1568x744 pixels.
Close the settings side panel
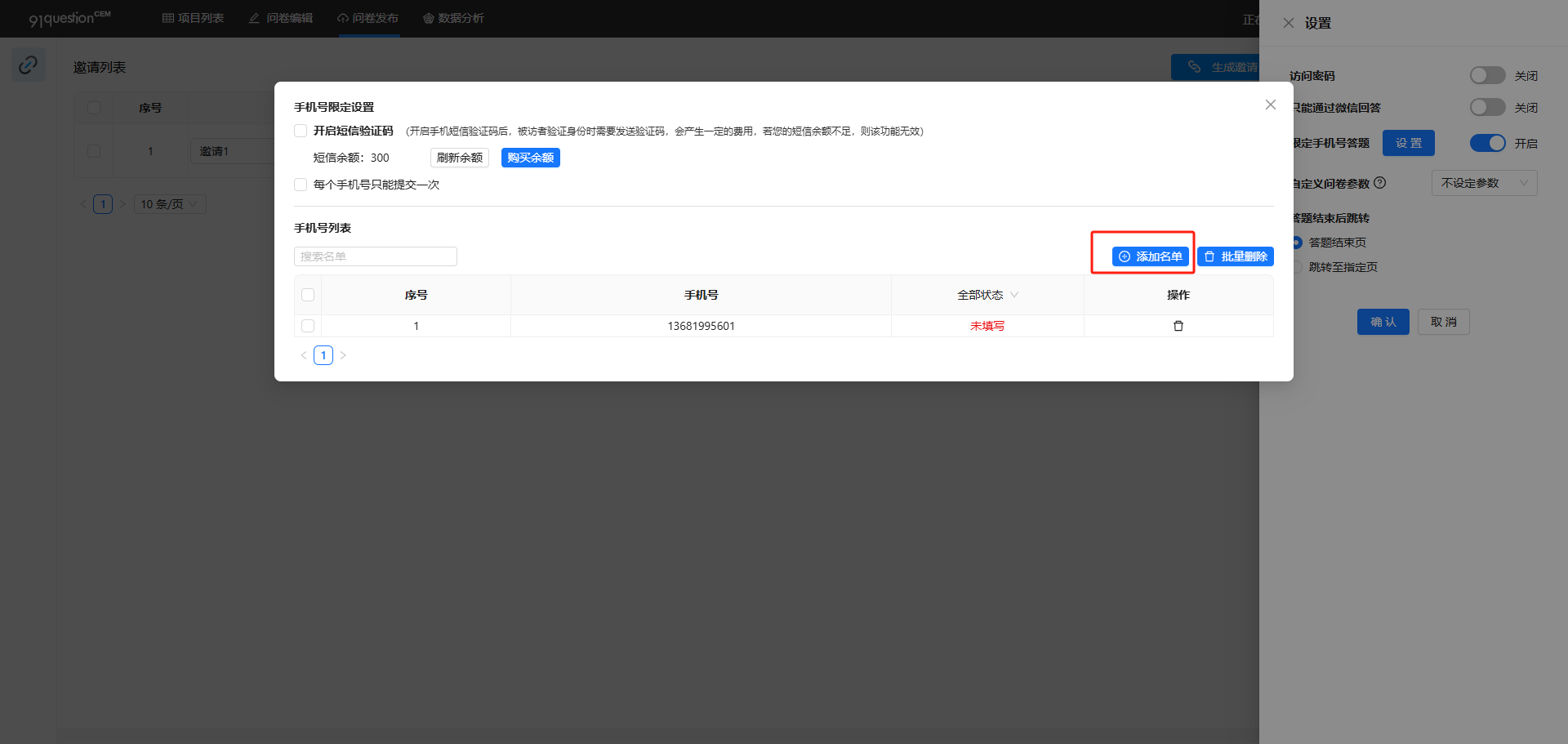click(1288, 23)
